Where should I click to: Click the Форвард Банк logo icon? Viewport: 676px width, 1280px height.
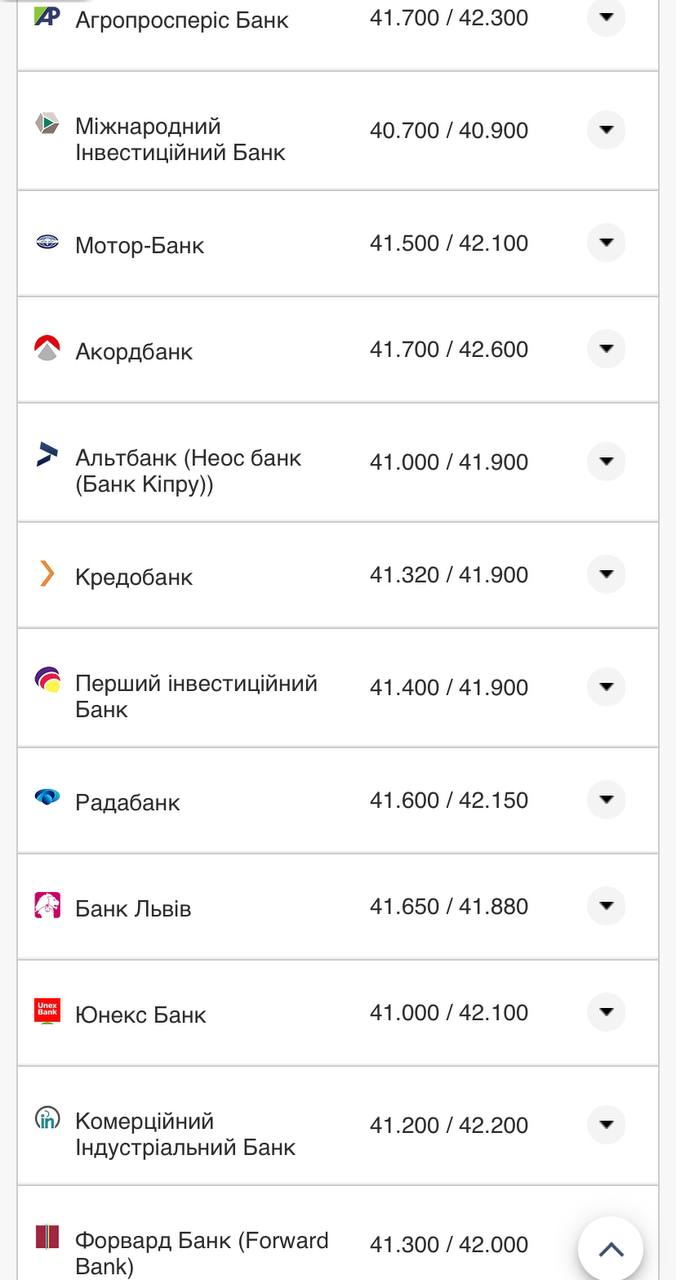[x=47, y=1237]
